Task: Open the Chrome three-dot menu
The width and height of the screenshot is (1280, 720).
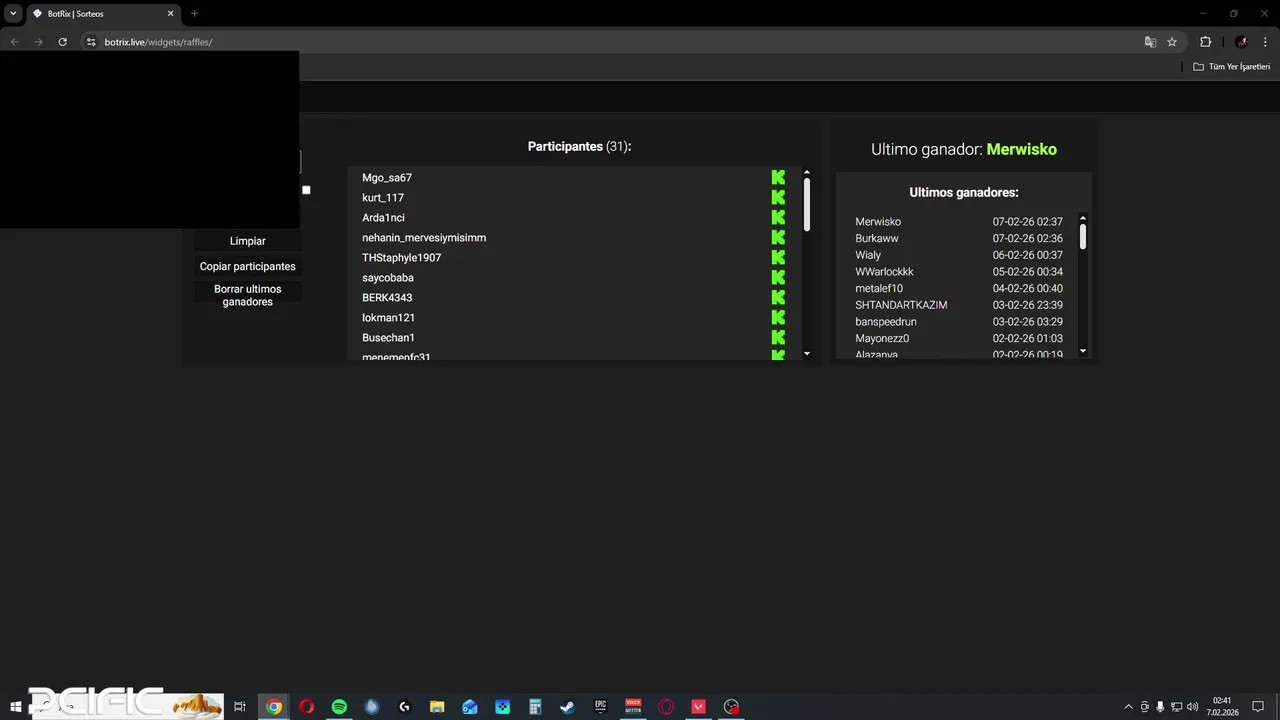Action: tap(1264, 42)
